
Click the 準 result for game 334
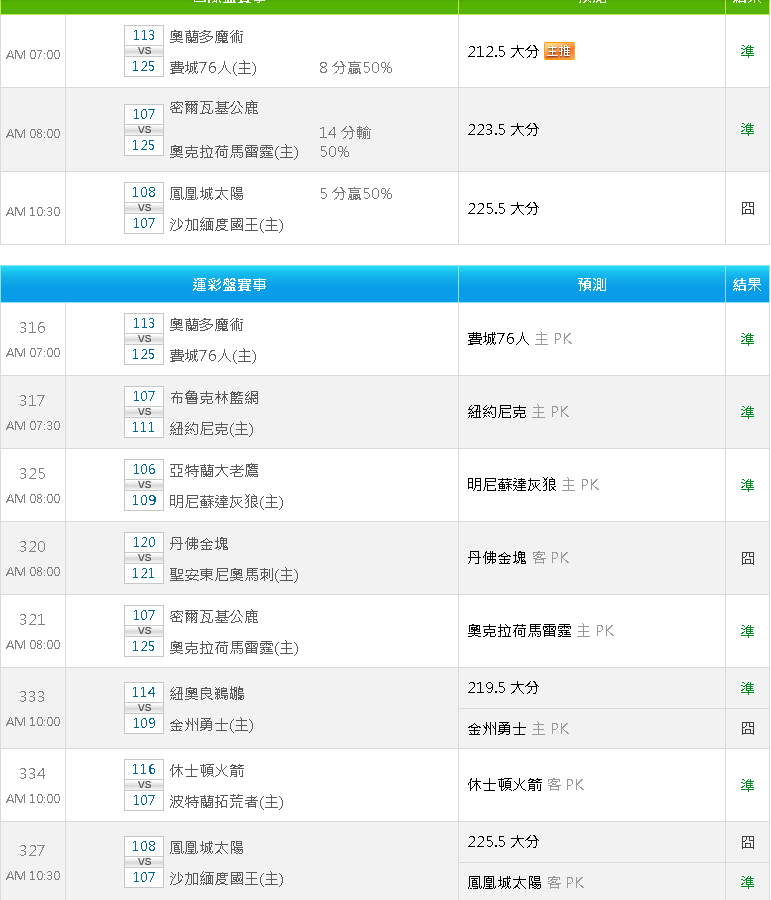click(x=747, y=785)
